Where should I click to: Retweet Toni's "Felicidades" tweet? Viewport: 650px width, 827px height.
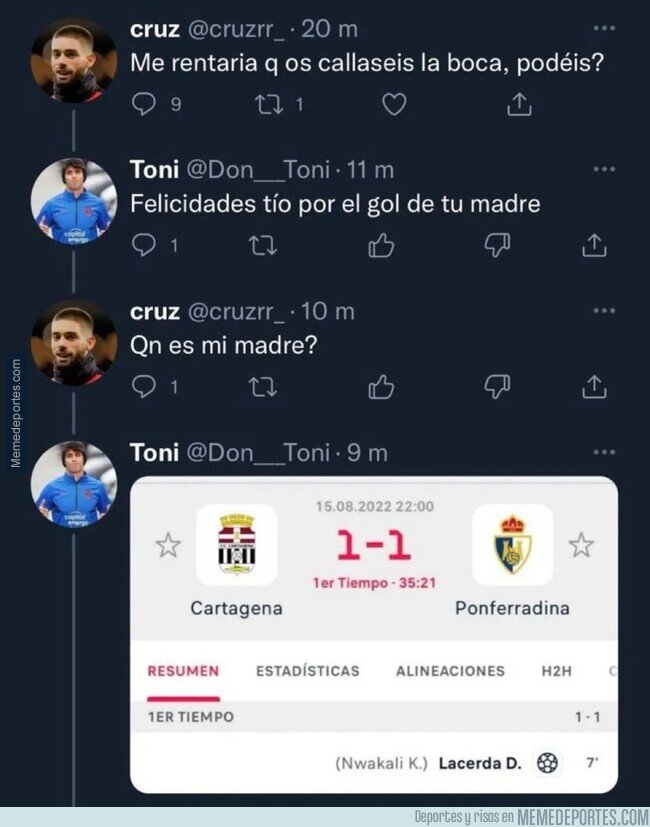(x=262, y=244)
